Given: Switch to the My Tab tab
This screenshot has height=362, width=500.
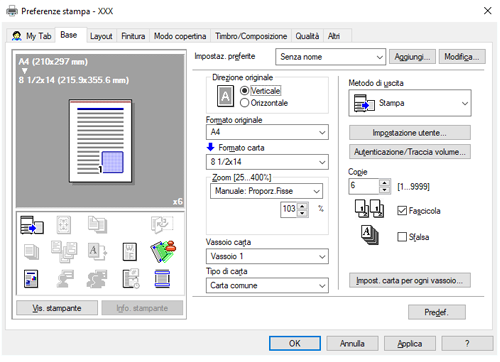Looking at the screenshot, I should [x=31, y=36].
